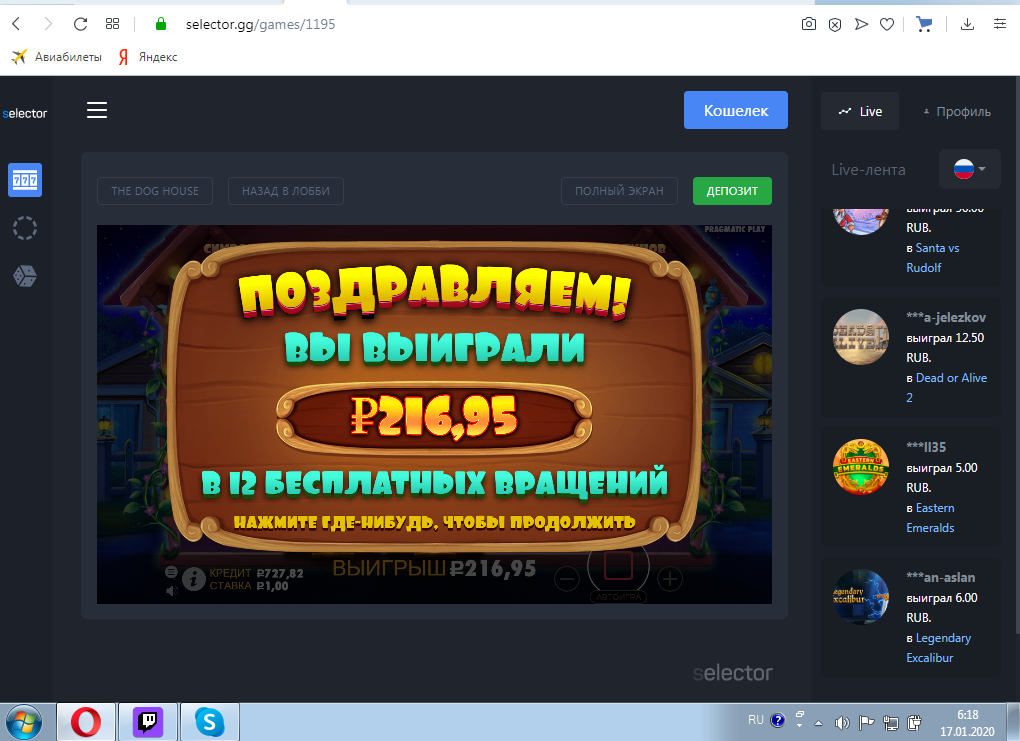Screen dimensions: 1020x741
Task: Click the selector logo
Action: pyautogui.click(x=25, y=113)
